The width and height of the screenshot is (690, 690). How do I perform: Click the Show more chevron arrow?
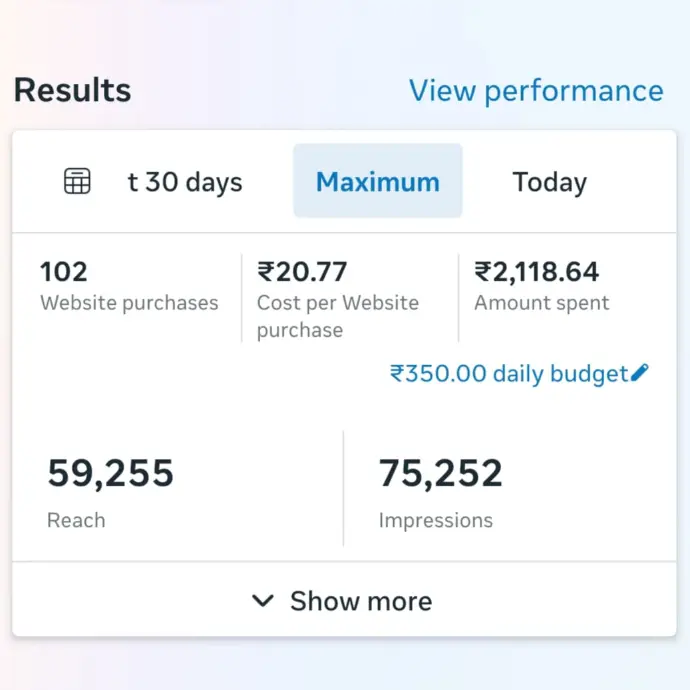tap(263, 601)
